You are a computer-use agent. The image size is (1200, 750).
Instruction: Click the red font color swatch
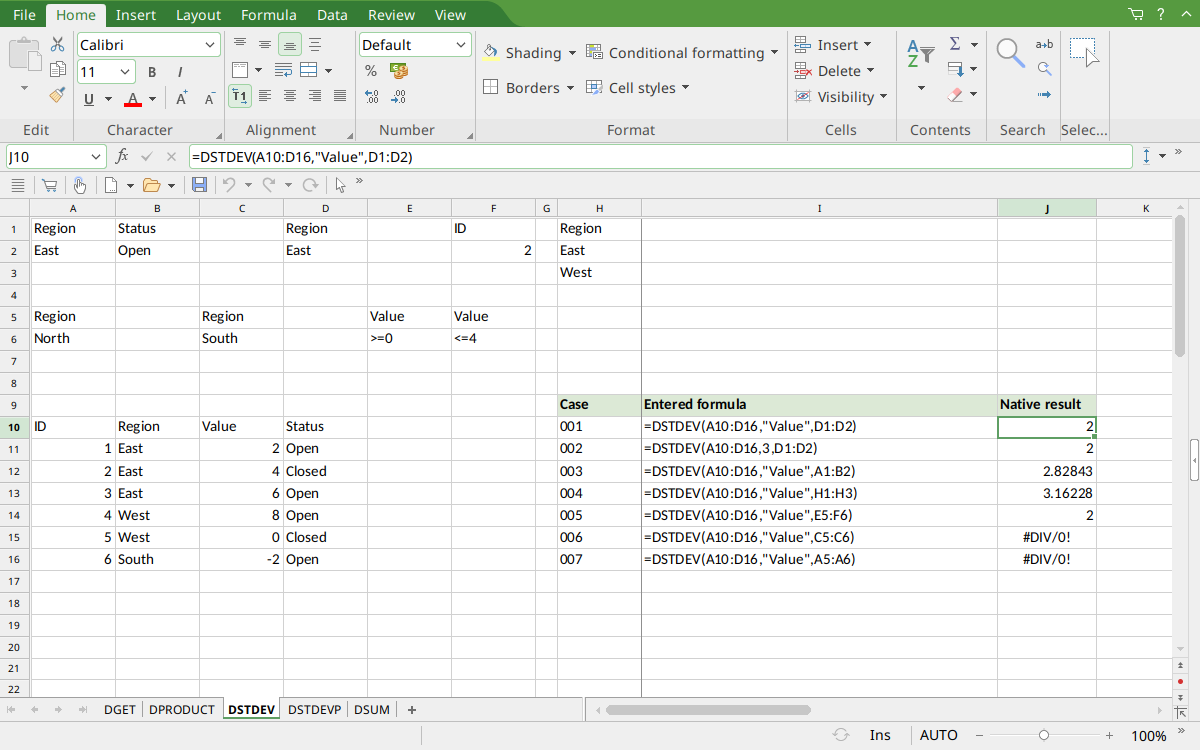click(132, 98)
